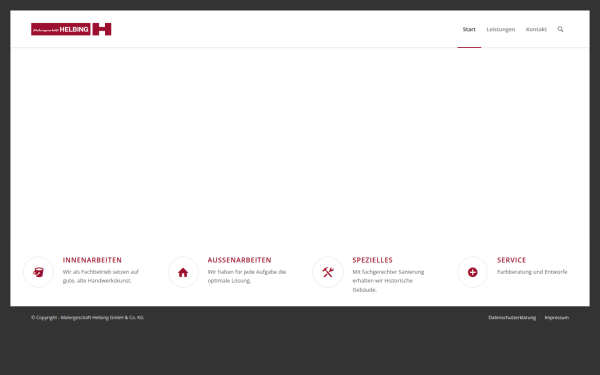This screenshot has height=375, width=600.
Task: Click the plus circle Service icon
Action: pyautogui.click(x=473, y=272)
